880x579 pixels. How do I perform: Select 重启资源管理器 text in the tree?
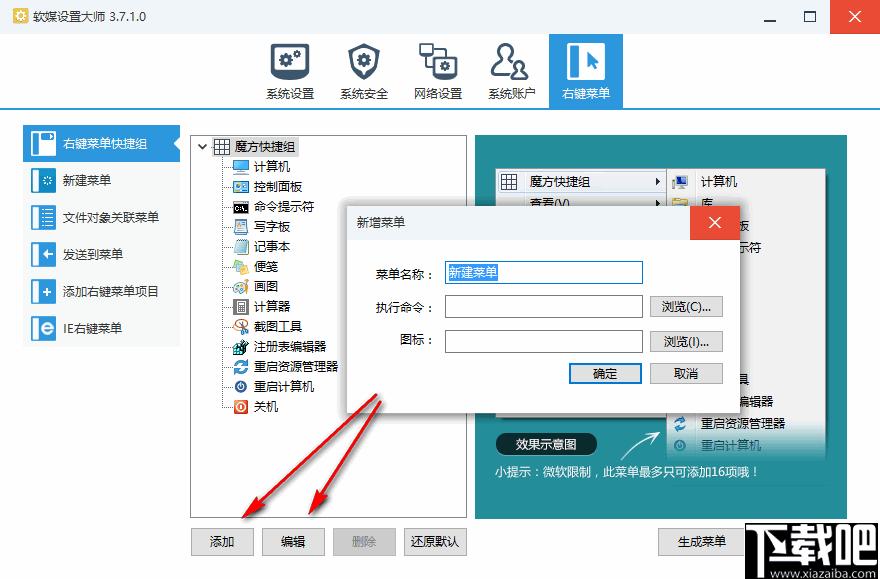click(296, 367)
